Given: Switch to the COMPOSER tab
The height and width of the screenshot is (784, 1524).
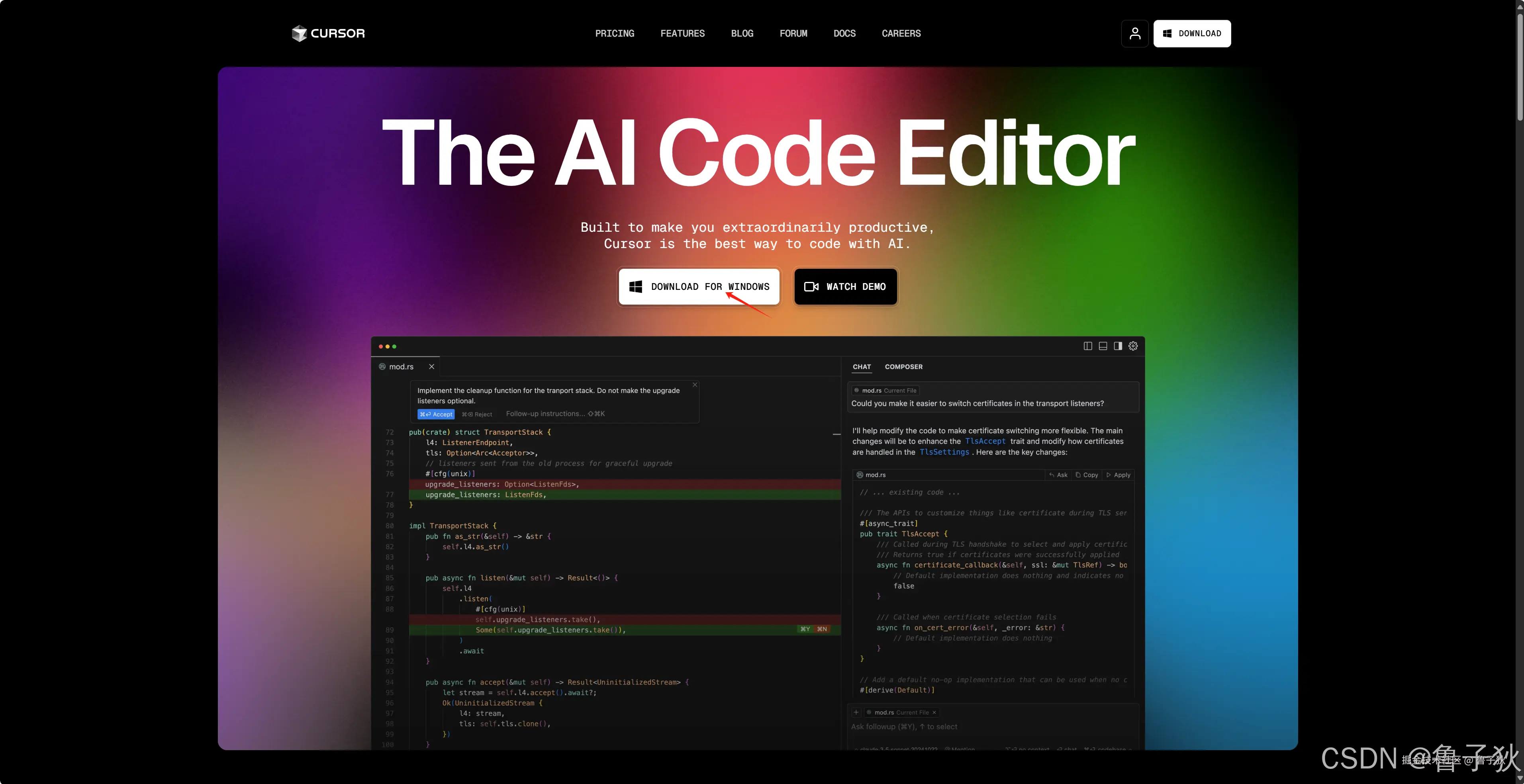Looking at the screenshot, I should (x=903, y=367).
